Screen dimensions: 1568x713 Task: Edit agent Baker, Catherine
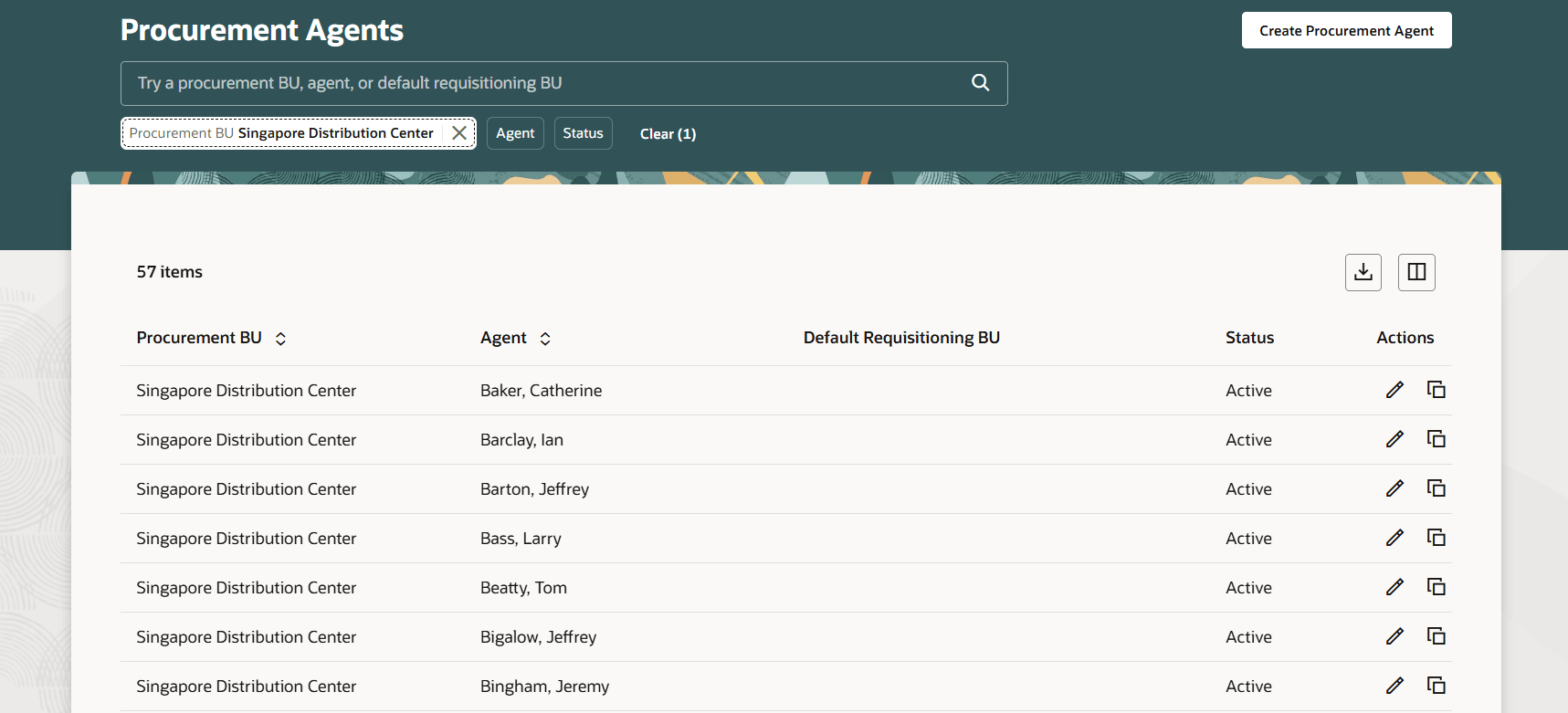(1394, 390)
